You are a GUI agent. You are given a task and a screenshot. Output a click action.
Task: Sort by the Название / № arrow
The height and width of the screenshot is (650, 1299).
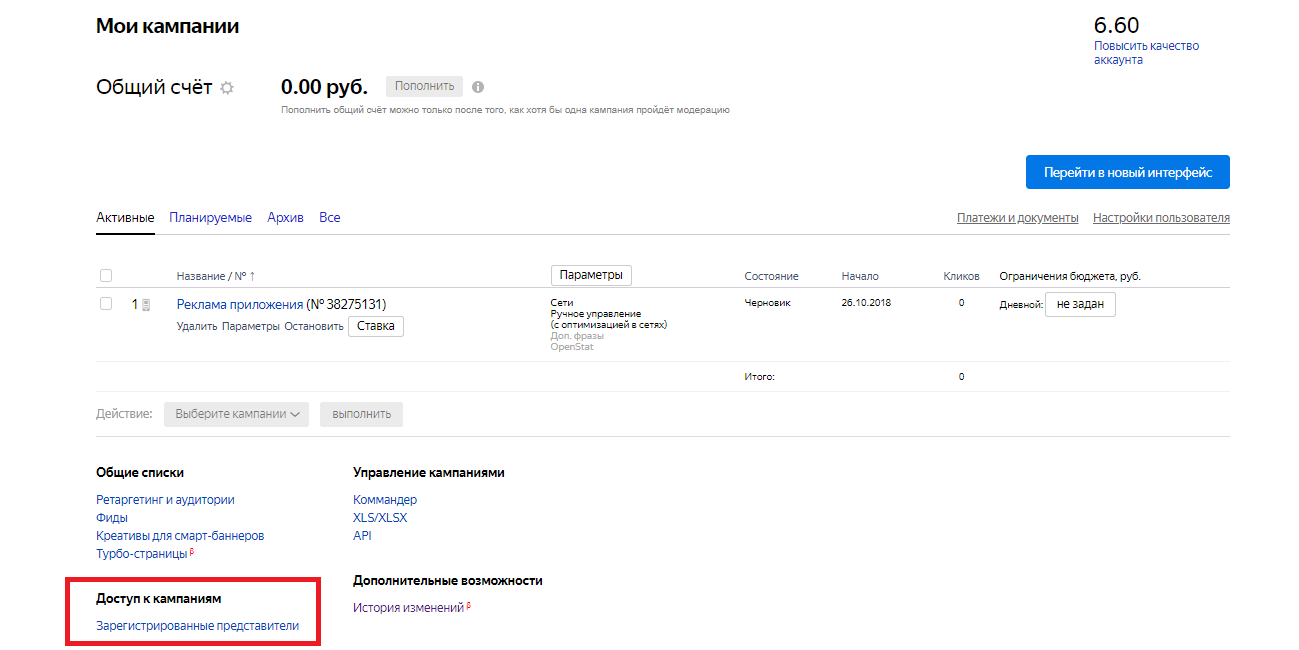point(252,276)
